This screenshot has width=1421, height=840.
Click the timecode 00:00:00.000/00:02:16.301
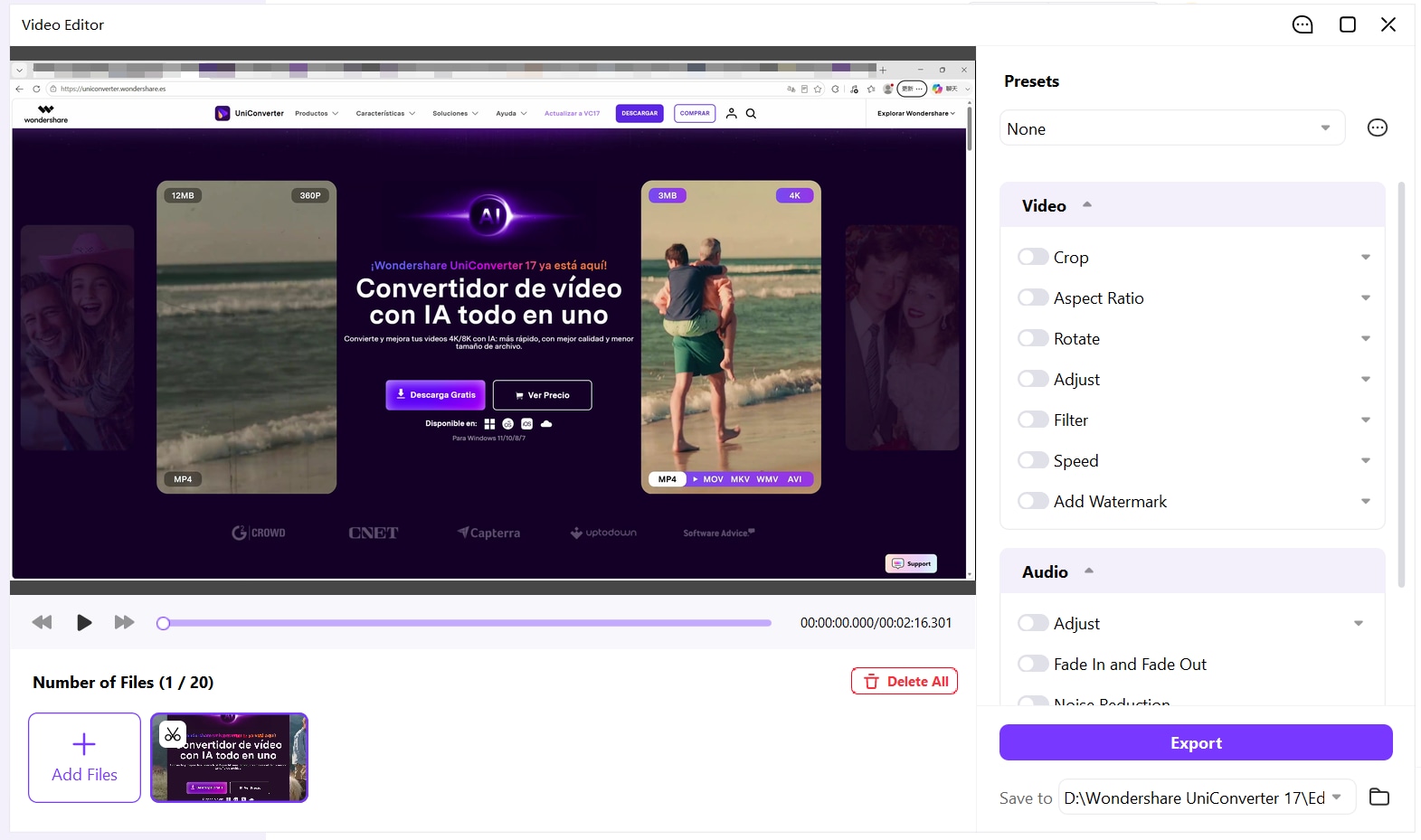coord(876,623)
